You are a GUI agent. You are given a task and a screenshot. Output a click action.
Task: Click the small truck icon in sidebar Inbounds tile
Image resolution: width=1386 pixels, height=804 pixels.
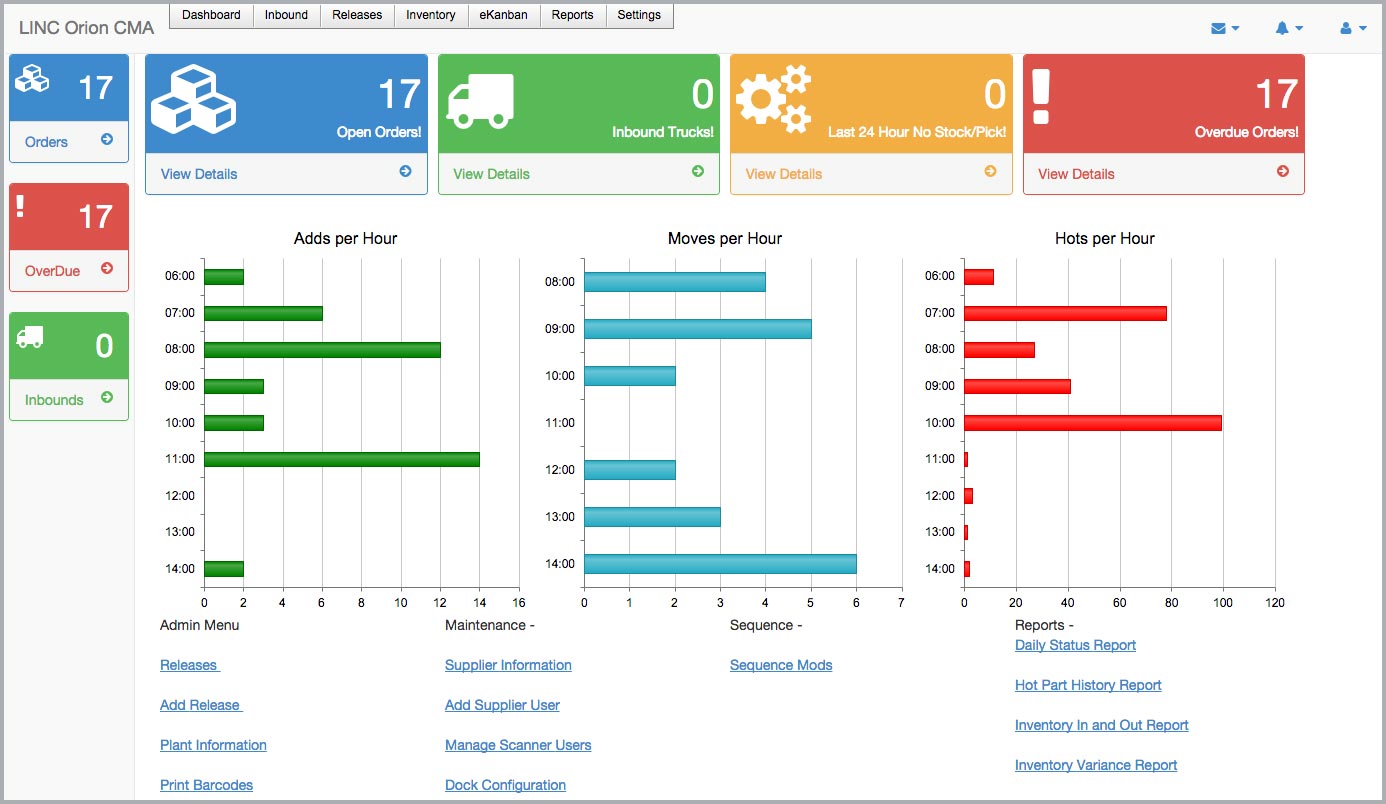tap(30, 338)
